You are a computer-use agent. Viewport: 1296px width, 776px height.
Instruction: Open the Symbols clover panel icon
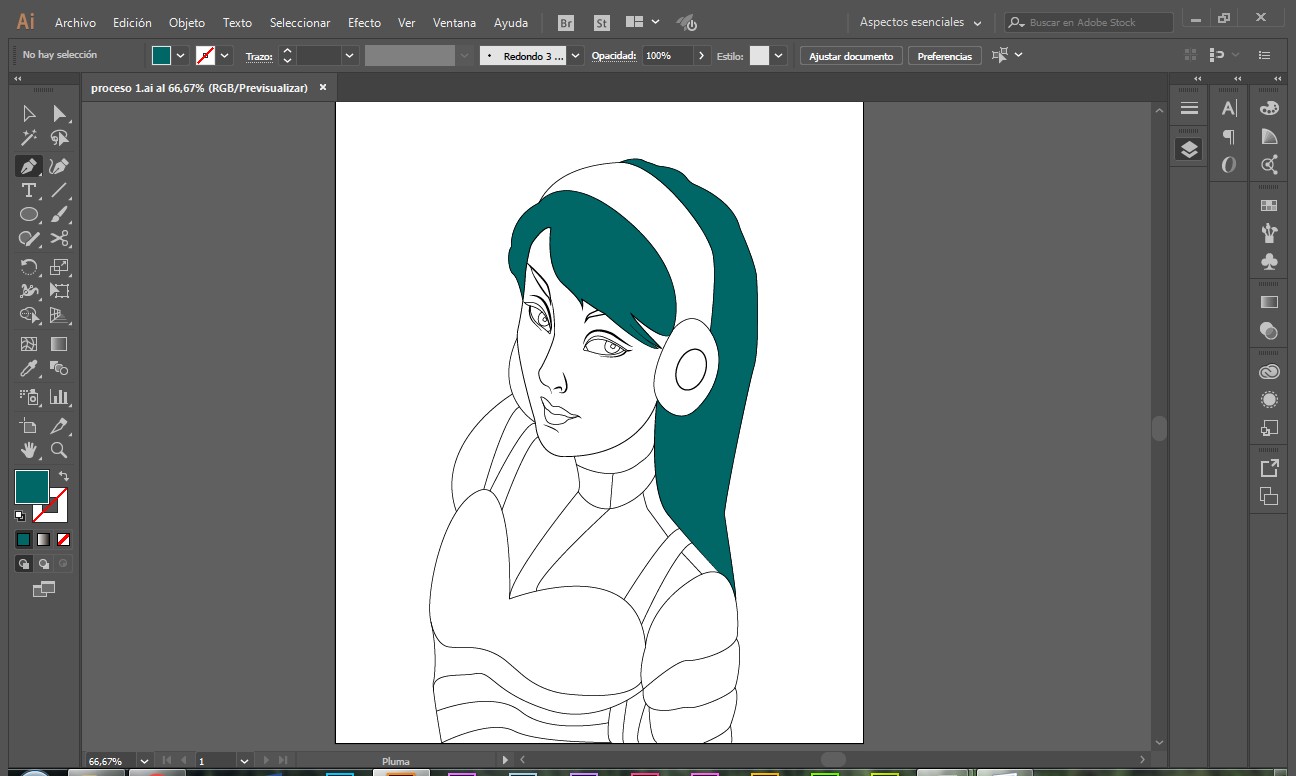point(1269,262)
